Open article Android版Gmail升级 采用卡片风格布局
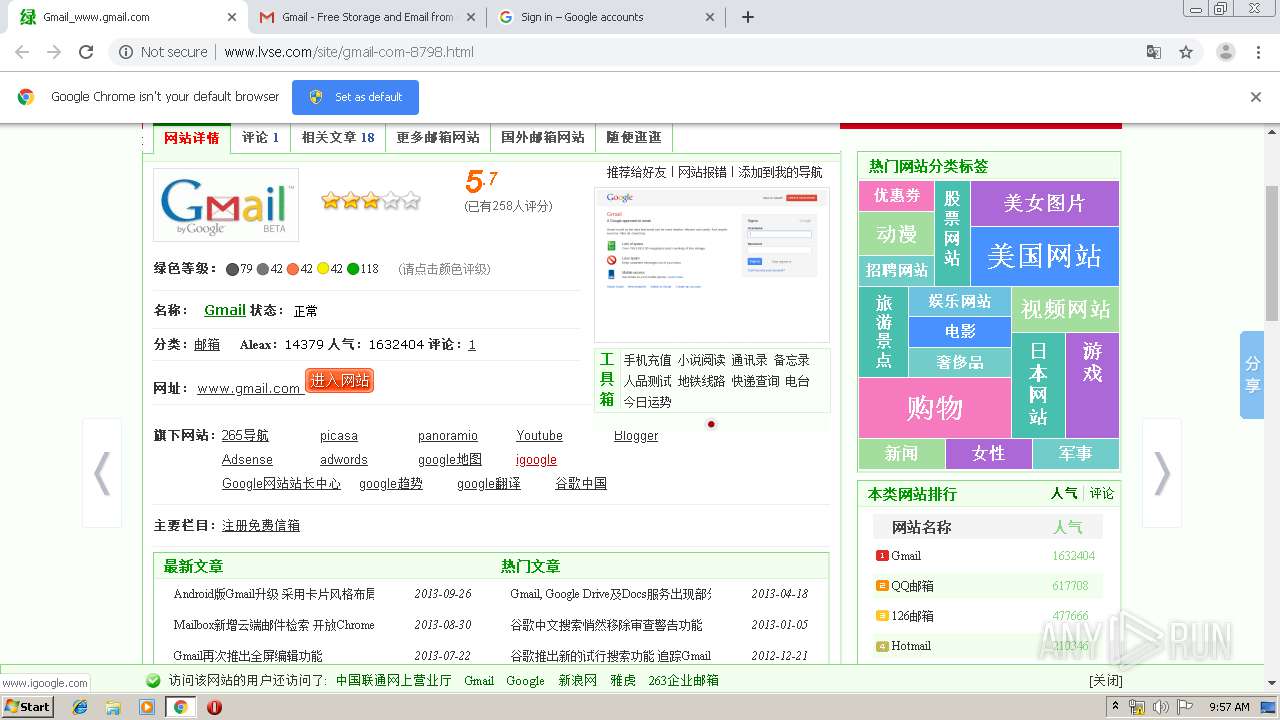Viewport: 1280px width, 720px height. (x=274, y=594)
